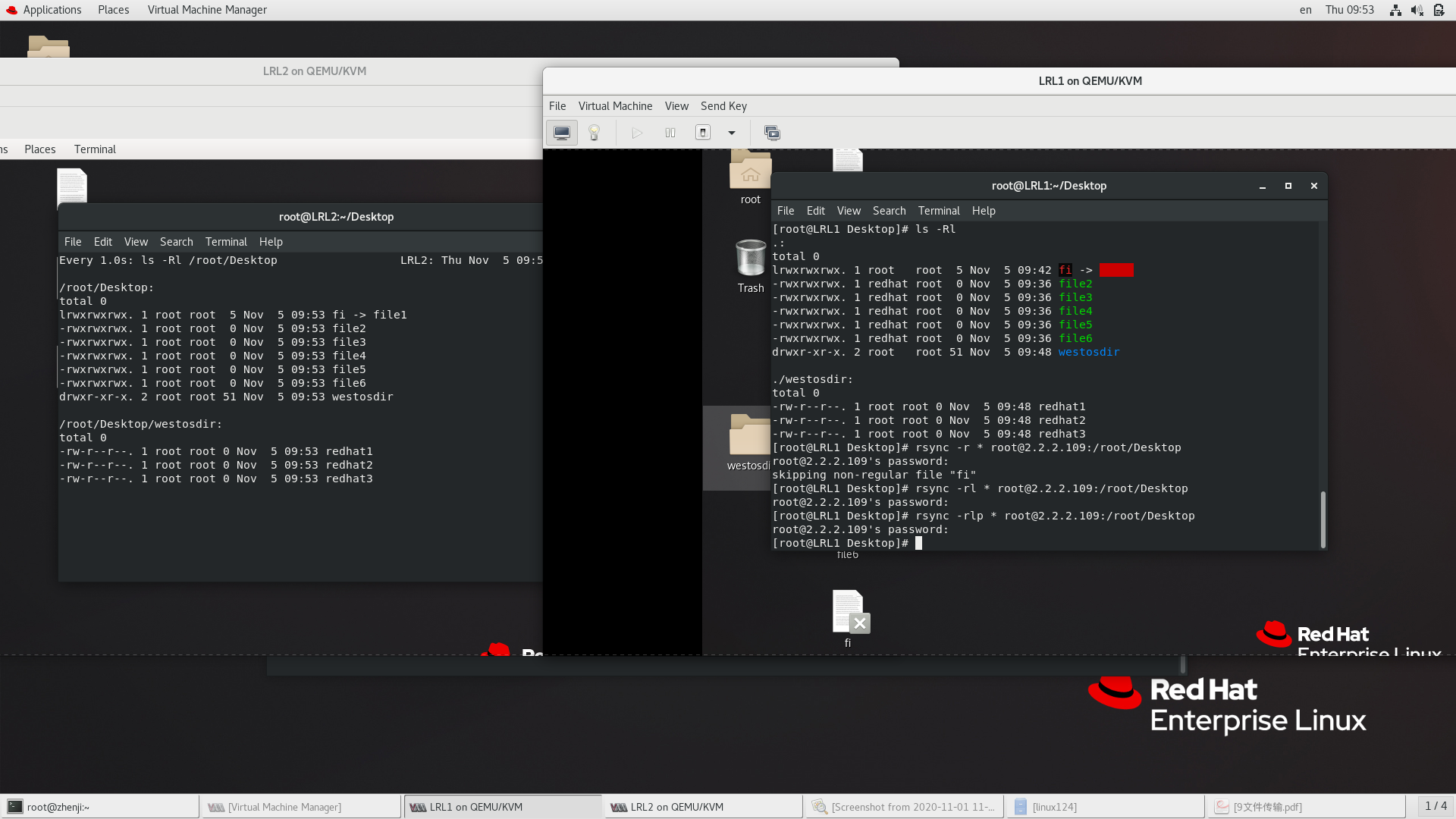Click the shutdown power button icon
This screenshot has height=819, width=1456.
click(703, 133)
